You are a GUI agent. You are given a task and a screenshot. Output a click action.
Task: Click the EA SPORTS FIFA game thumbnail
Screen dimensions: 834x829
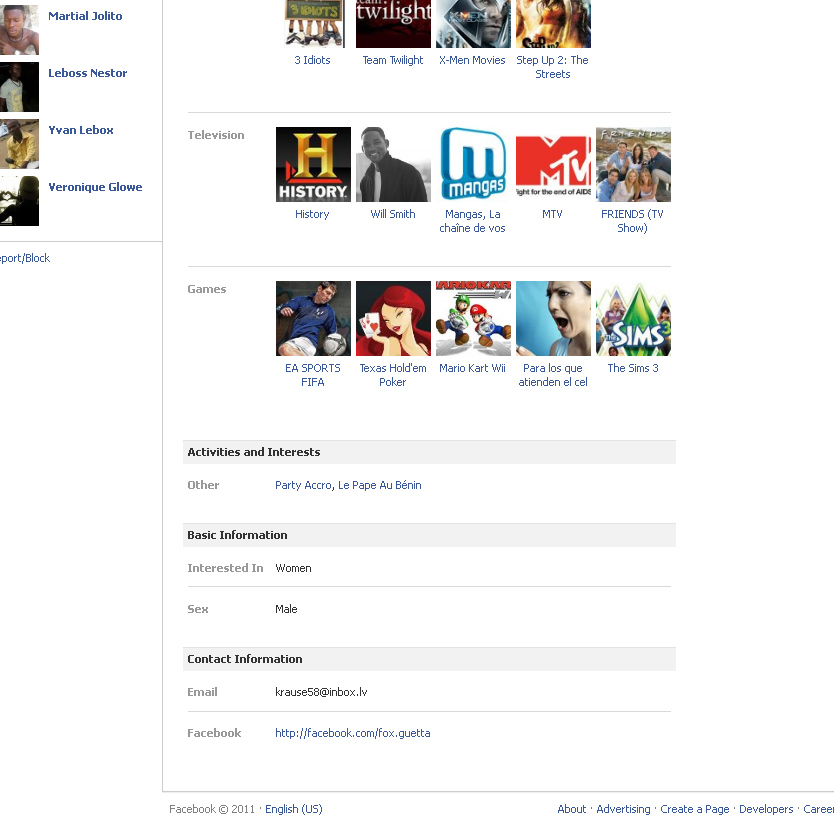pyautogui.click(x=313, y=318)
